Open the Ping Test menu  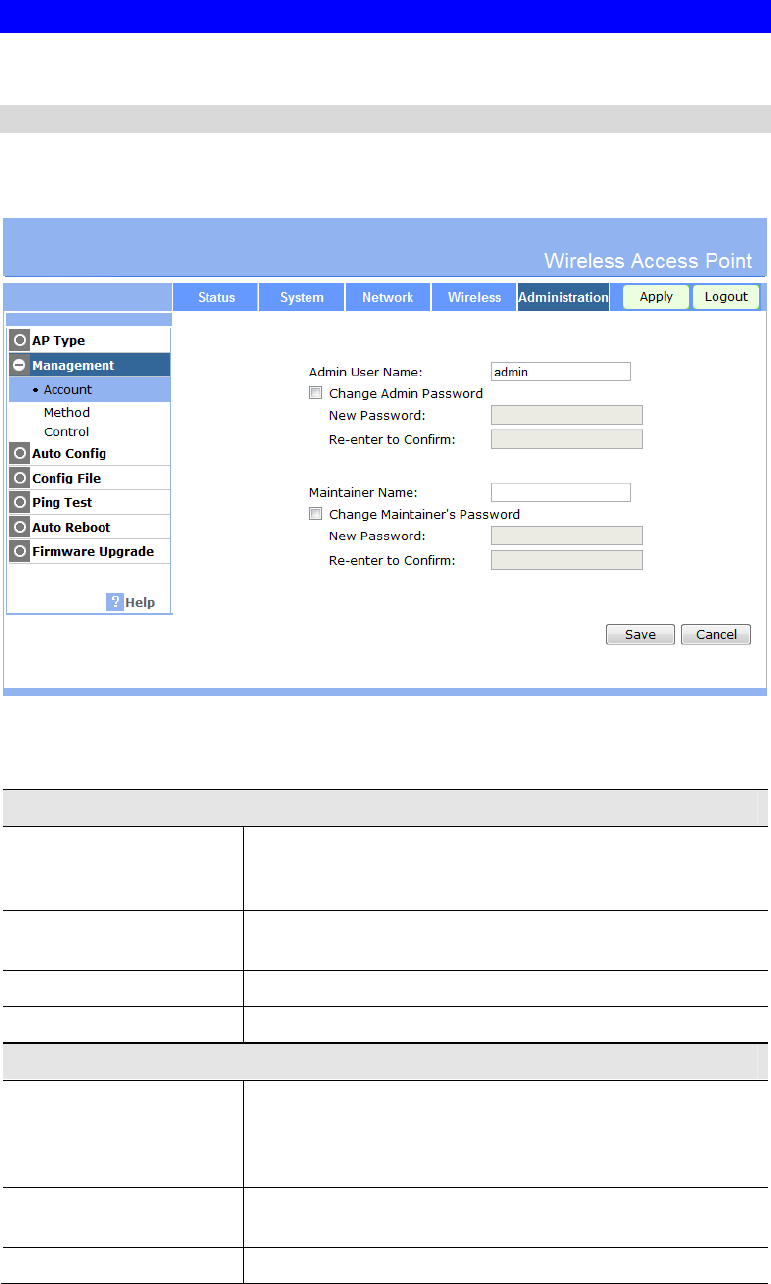coord(62,502)
